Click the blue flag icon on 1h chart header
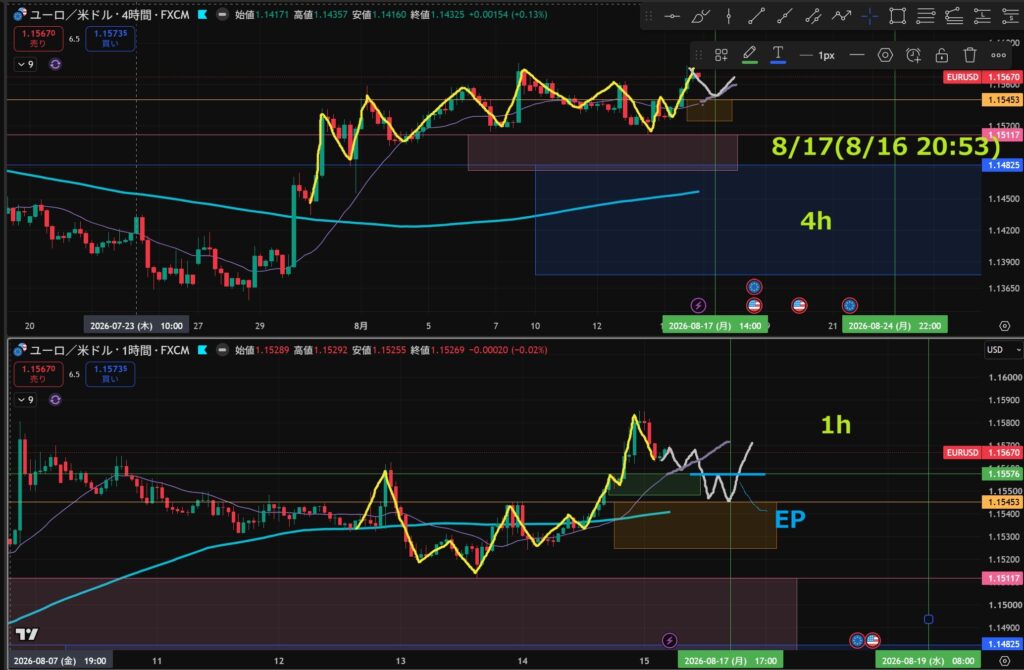The width and height of the screenshot is (1024, 670). 202,349
